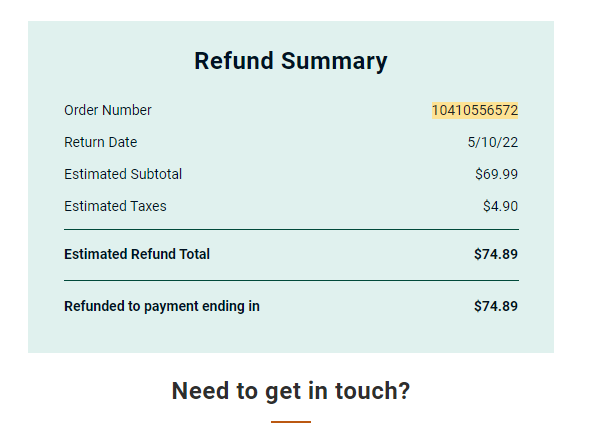Click the Refund Summary heading

click(291, 61)
